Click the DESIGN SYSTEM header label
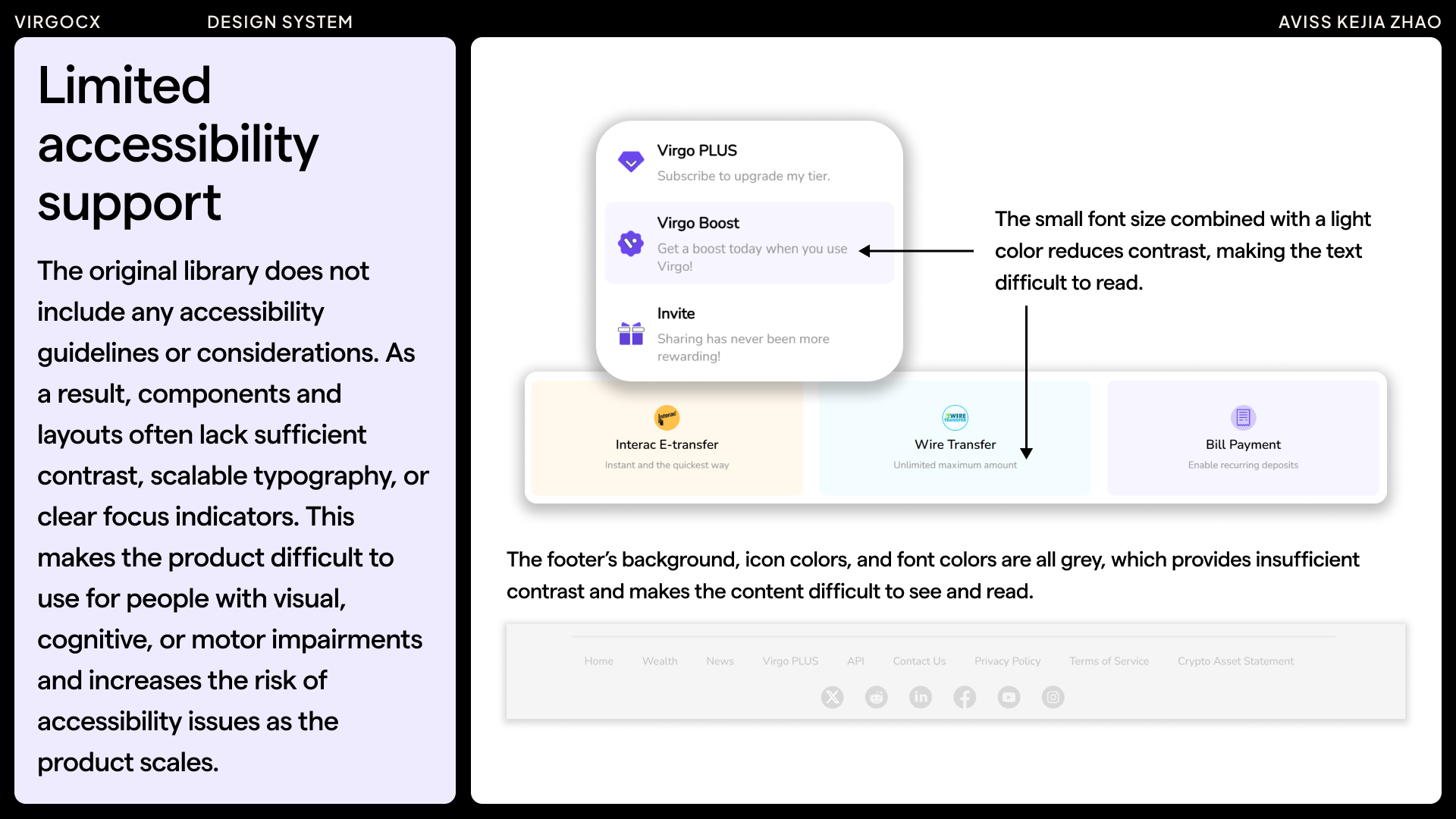This screenshot has height=819, width=1456. pos(280,22)
